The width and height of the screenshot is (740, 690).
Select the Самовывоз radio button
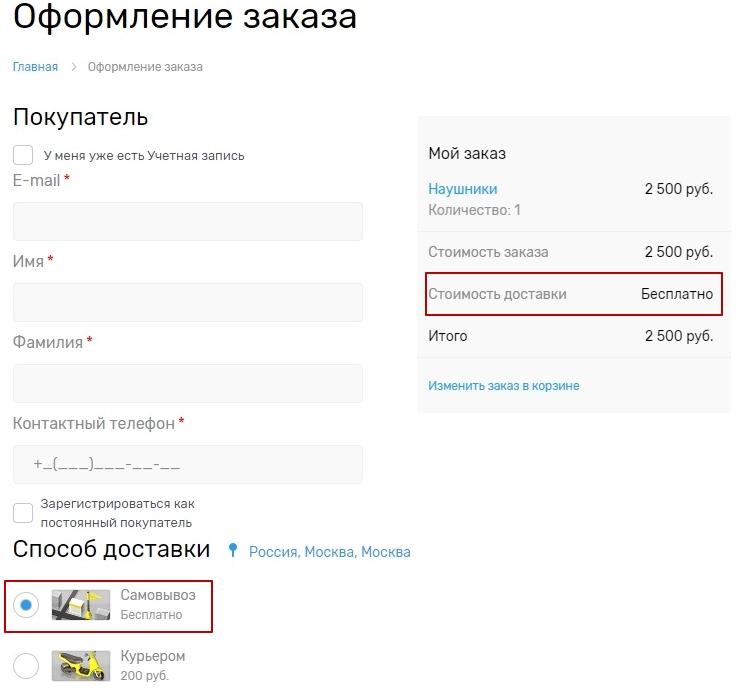[26, 605]
